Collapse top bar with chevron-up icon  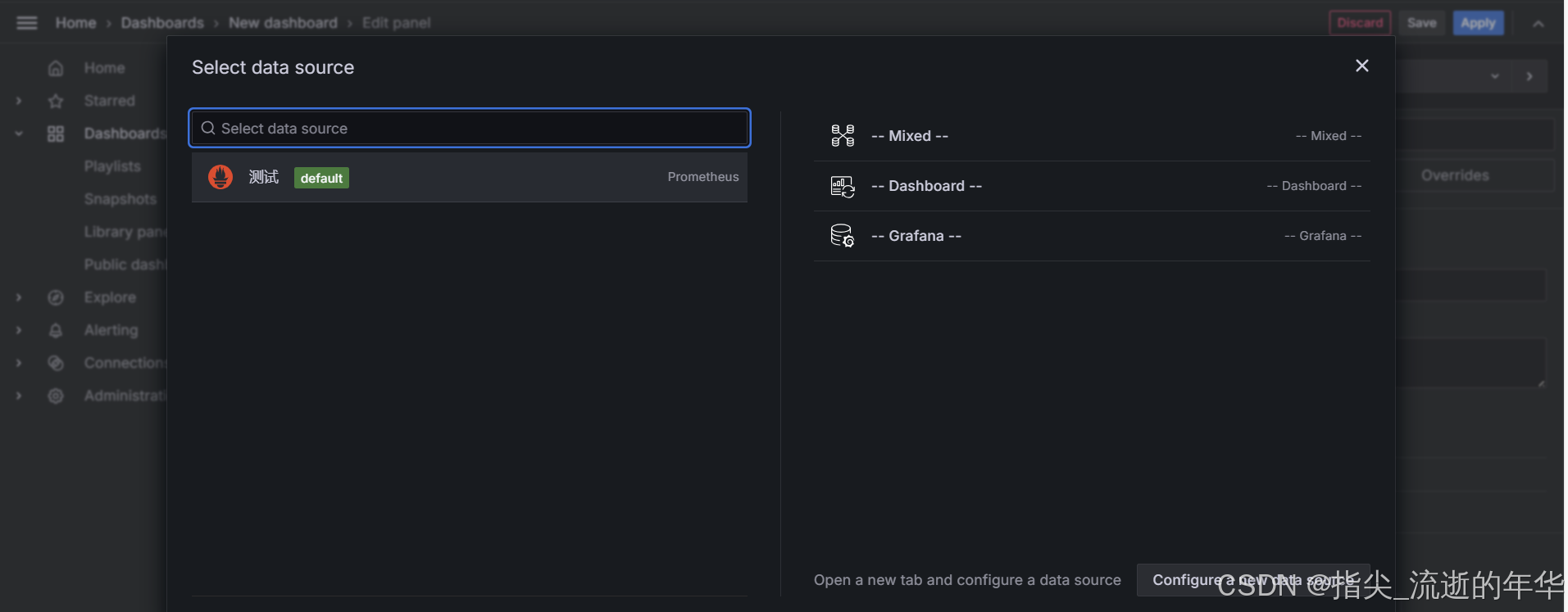pos(1538,24)
